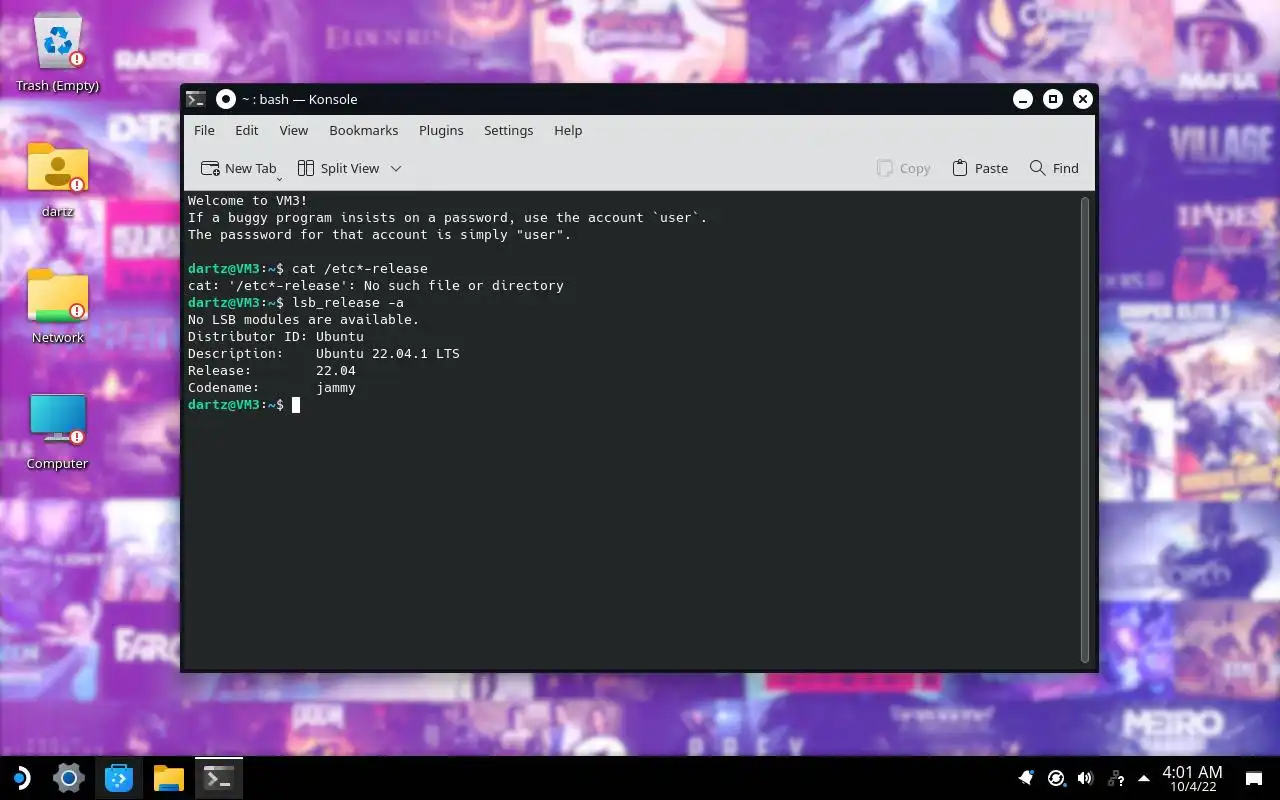Viewport: 1280px width, 800px height.
Task: Open the application launcher in the taskbar
Action: click(20, 778)
